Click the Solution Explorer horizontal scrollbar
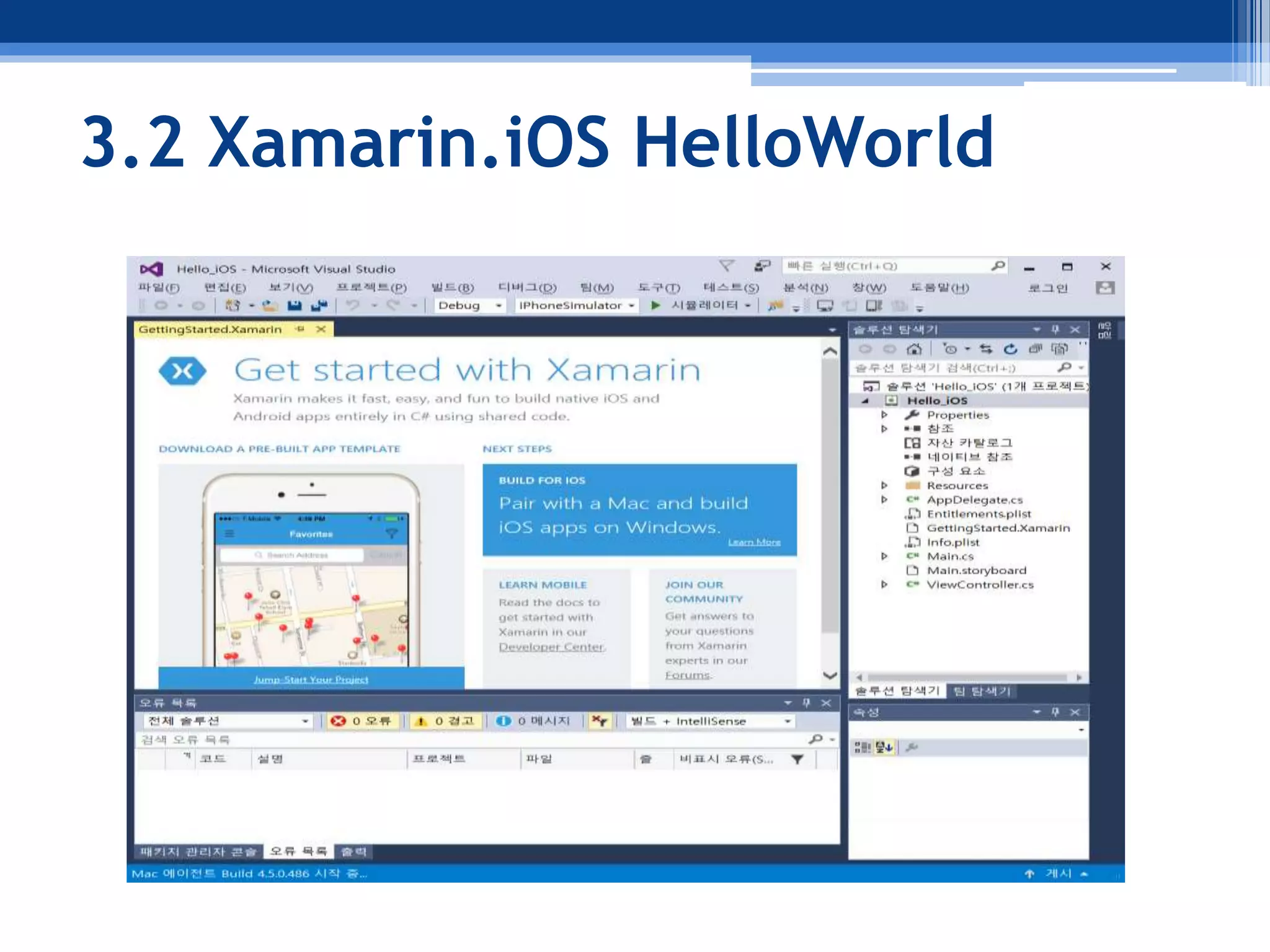1270x952 pixels. (967, 677)
